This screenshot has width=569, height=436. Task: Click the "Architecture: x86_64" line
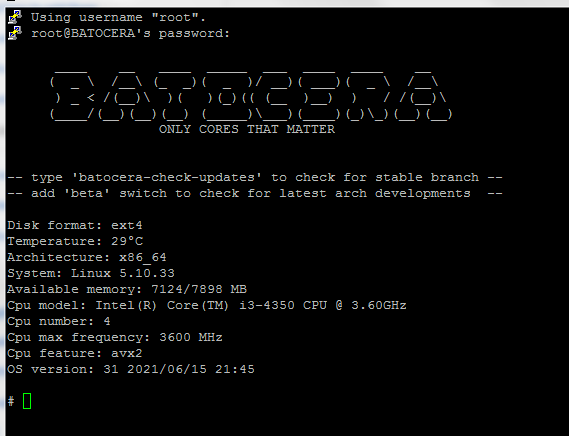click(87, 257)
